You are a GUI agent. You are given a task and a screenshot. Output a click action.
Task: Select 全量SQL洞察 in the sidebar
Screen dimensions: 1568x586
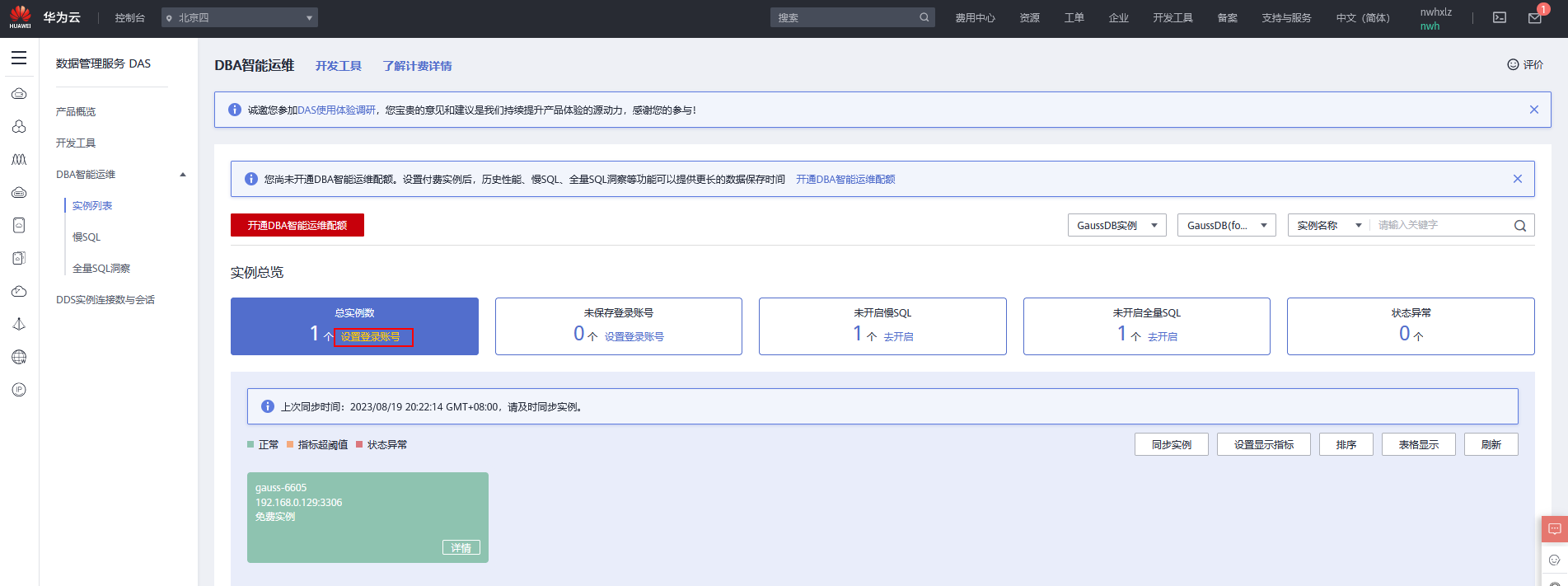point(101,269)
